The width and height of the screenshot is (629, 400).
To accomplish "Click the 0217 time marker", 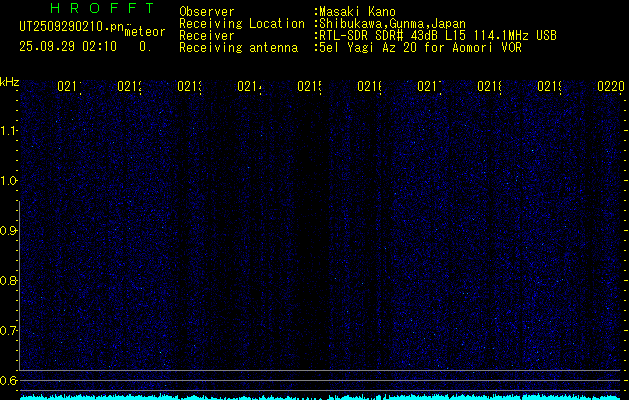I will click(429, 86).
